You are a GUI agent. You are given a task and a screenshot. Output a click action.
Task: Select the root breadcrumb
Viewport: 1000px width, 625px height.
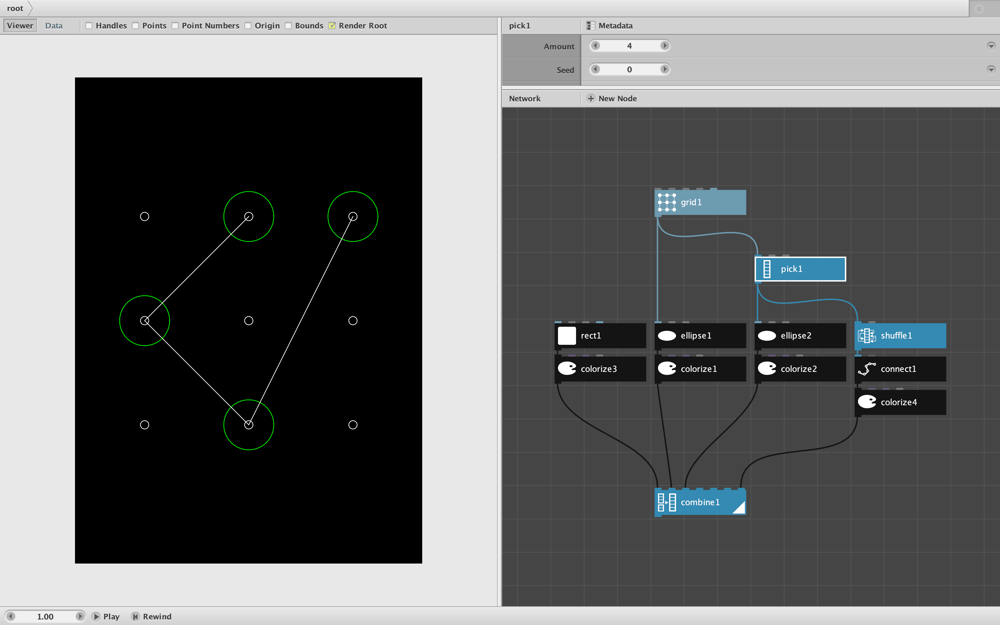(15, 8)
